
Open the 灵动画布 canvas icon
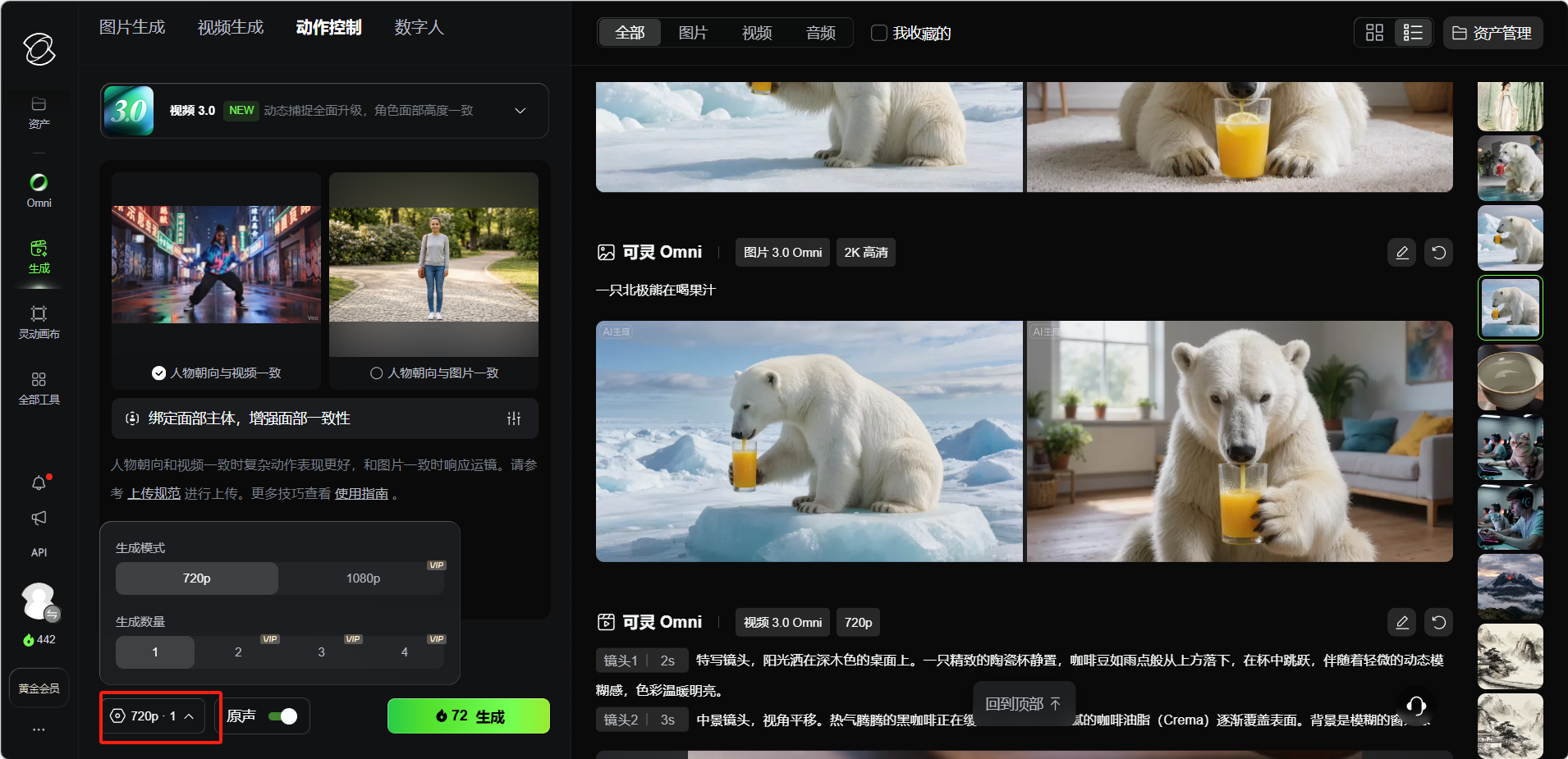click(x=39, y=321)
